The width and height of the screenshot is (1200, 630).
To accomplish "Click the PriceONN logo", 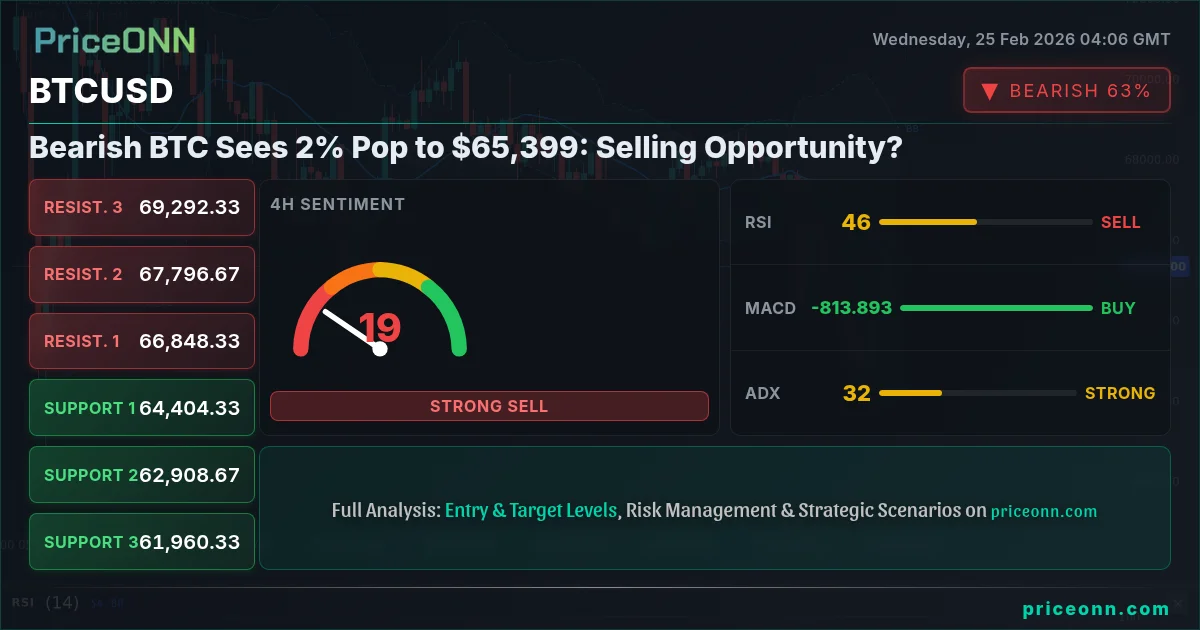I will point(115,41).
